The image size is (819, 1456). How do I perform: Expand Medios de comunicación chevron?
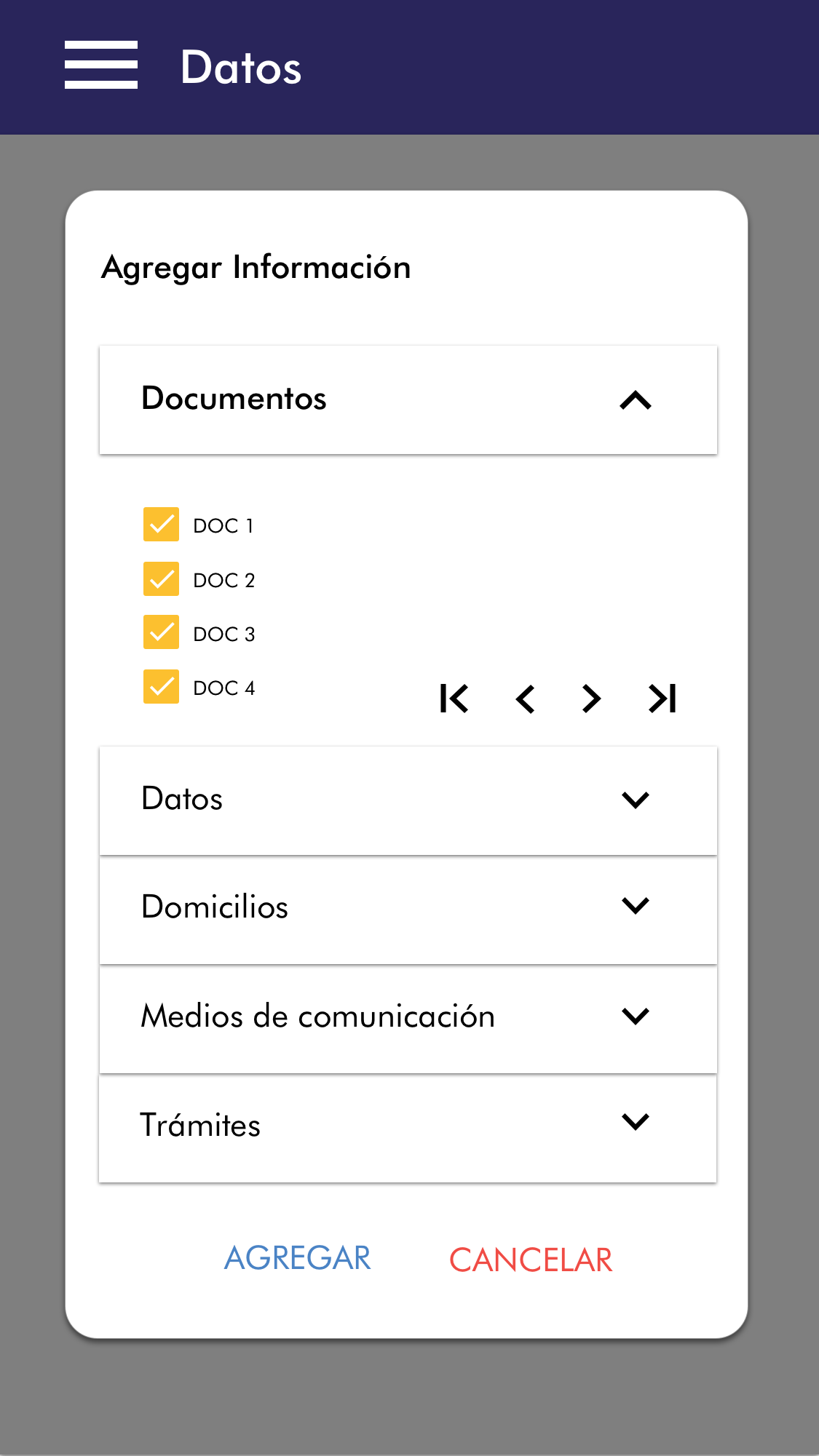[636, 1016]
